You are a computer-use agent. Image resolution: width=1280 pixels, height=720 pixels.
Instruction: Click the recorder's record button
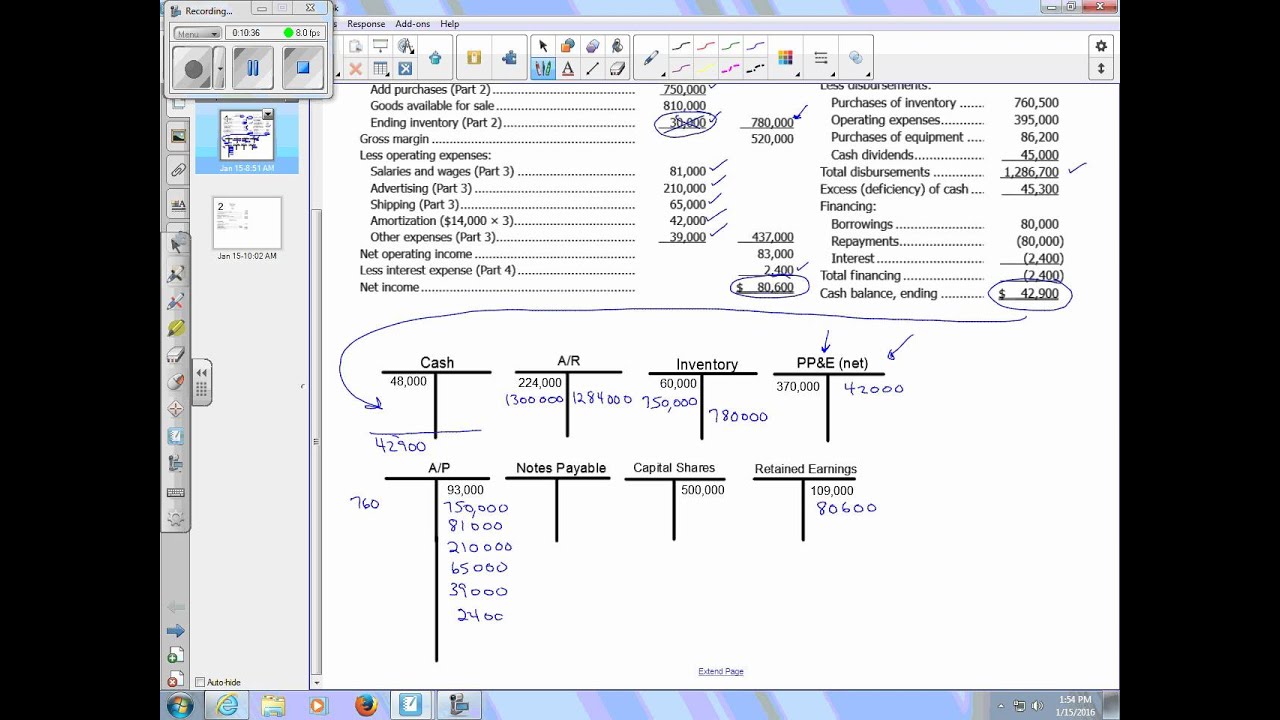coord(194,69)
